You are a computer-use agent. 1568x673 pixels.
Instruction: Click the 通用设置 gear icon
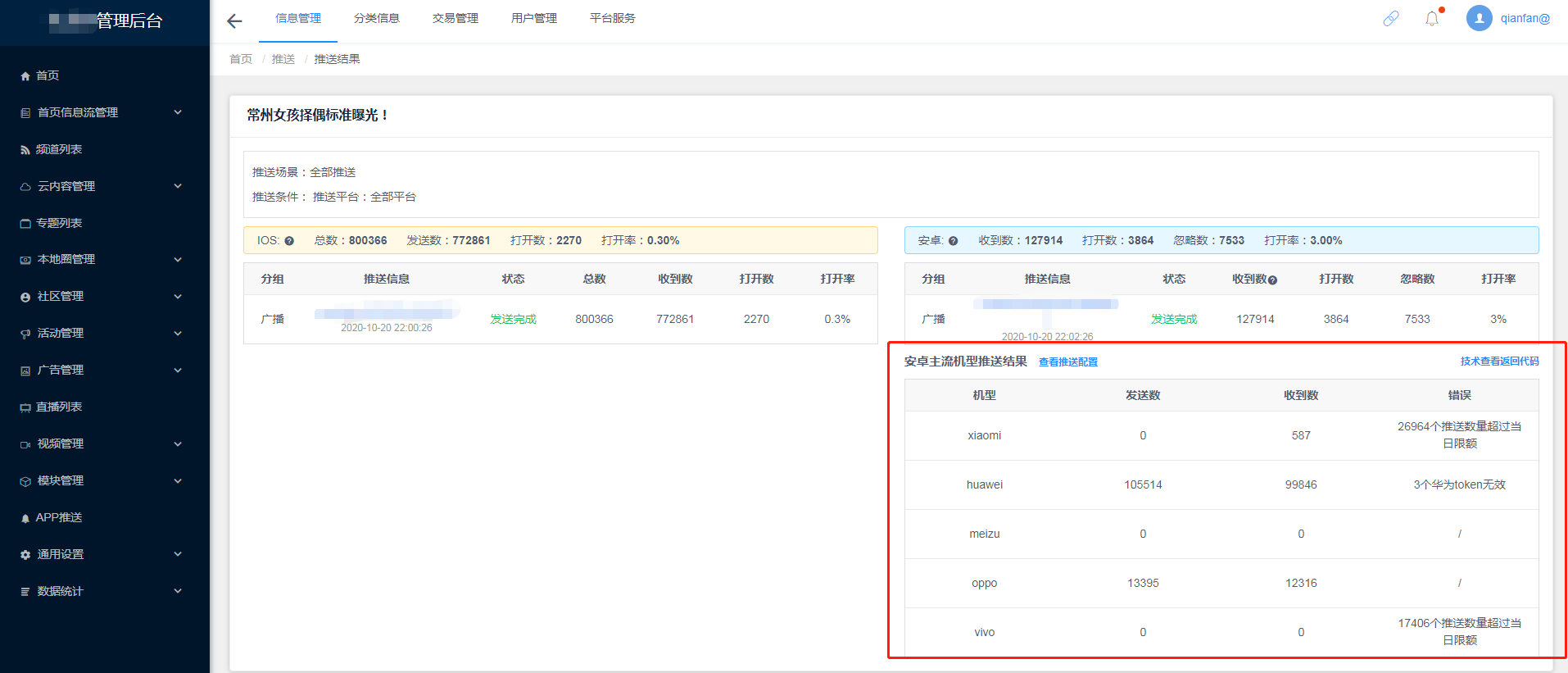[25, 555]
